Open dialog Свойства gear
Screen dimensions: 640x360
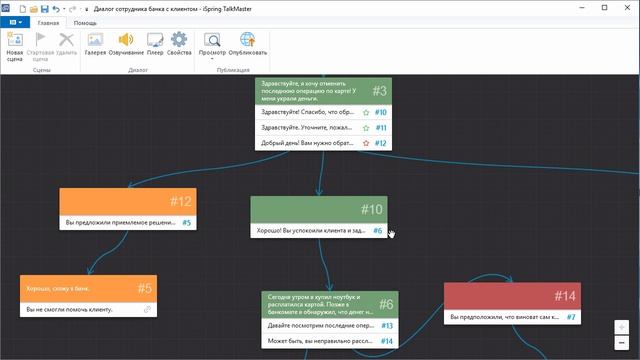click(179, 44)
